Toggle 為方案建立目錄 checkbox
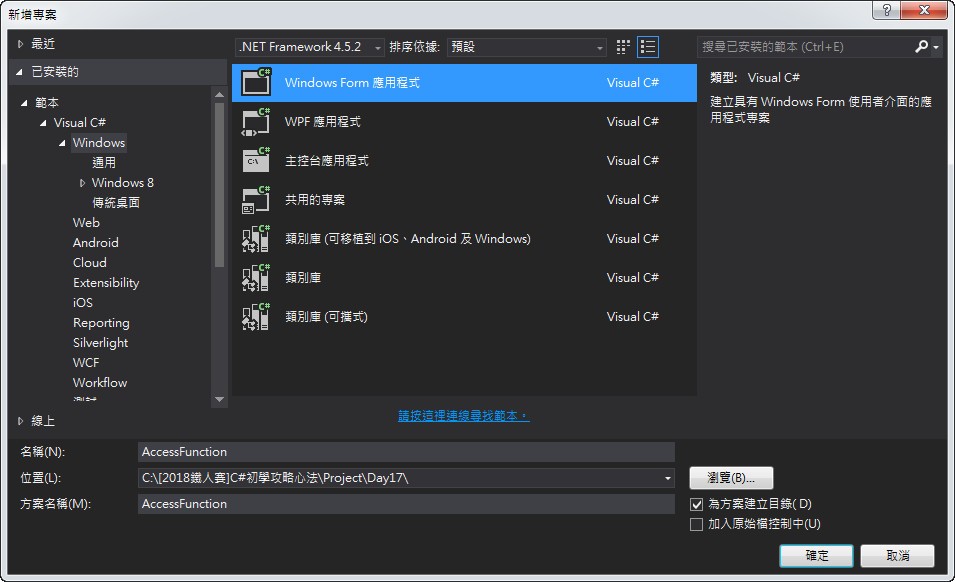Screen dimensions: 955x582 pos(696,504)
